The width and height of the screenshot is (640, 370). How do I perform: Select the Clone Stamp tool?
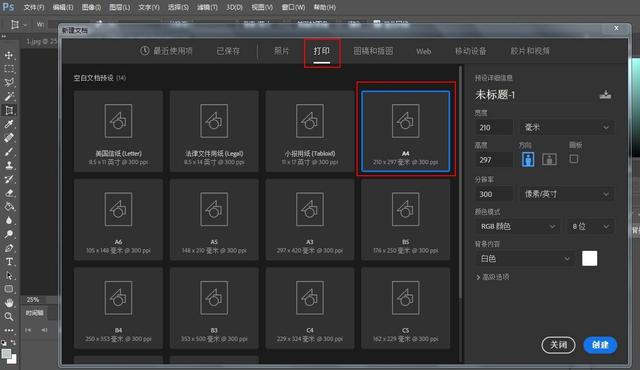click(x=9, y=165)
